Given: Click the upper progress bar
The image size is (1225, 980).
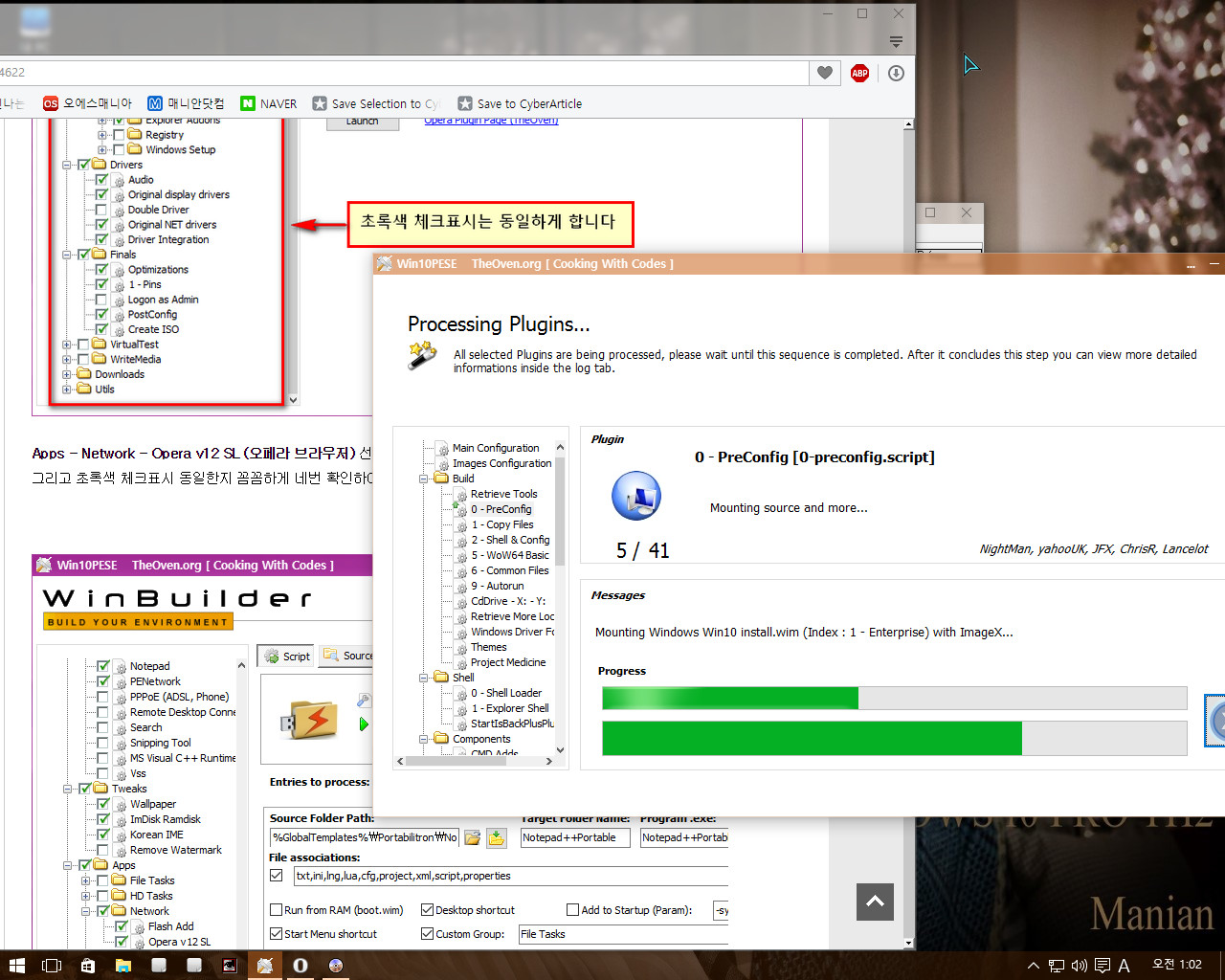Looking at the screenshot, I should click(894, 698).
